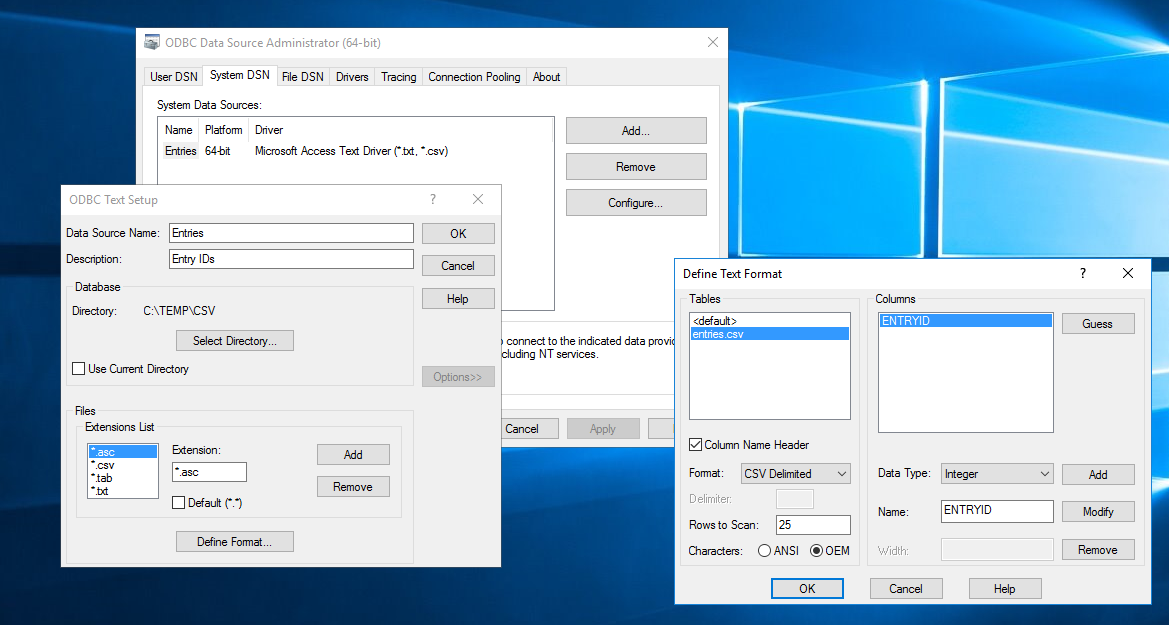This screenshot has width=1169, height=625.
Task: Click the Modify column button
Action: point(1097,512)
